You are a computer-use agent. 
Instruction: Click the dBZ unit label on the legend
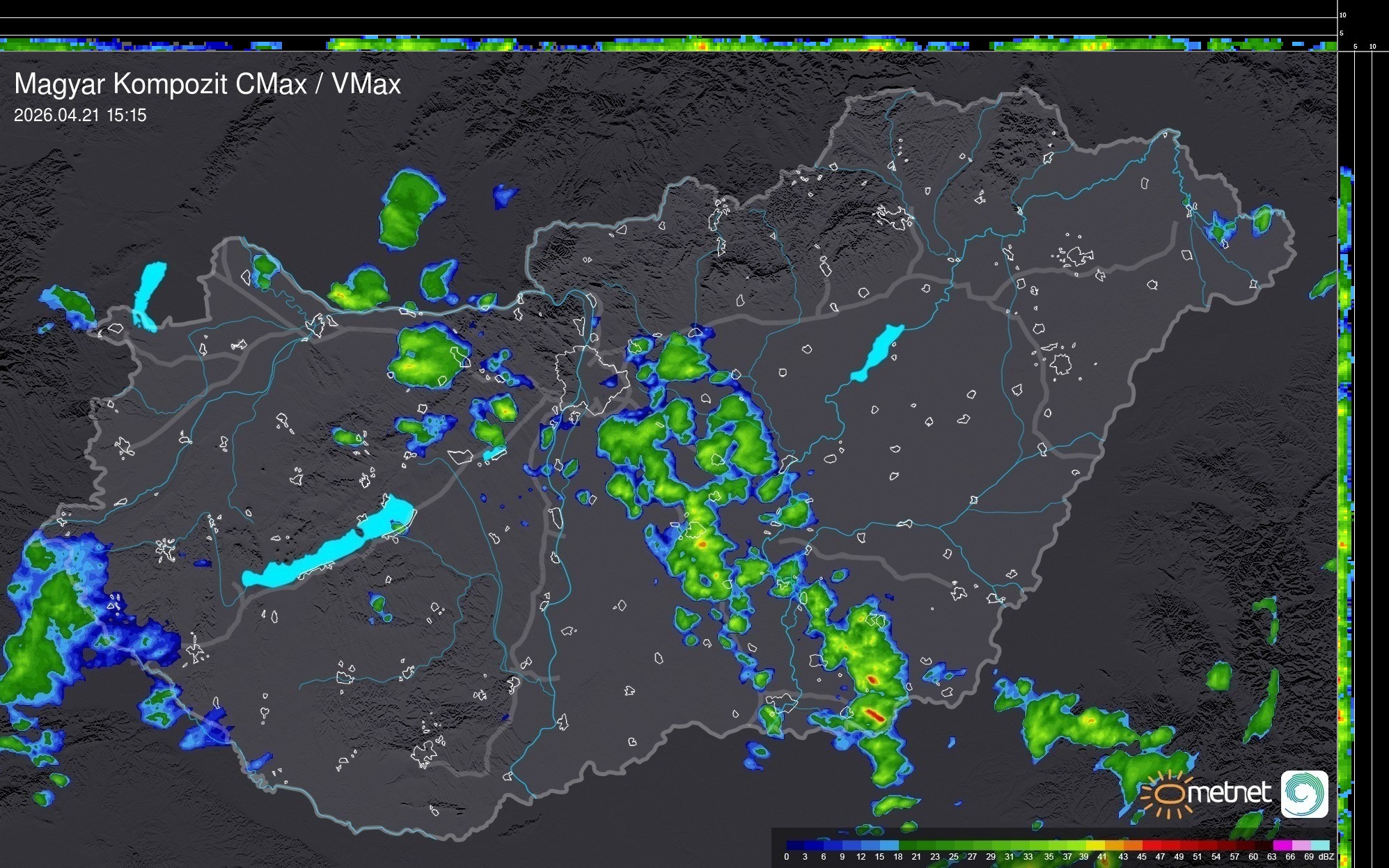(x=1326, y=857)
